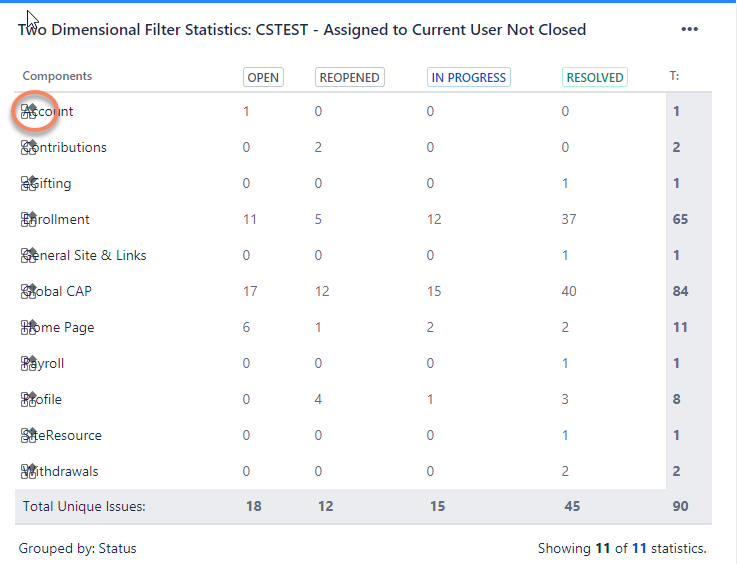
Task: Click the total unique issues count 90
Action: coord(680,506)
